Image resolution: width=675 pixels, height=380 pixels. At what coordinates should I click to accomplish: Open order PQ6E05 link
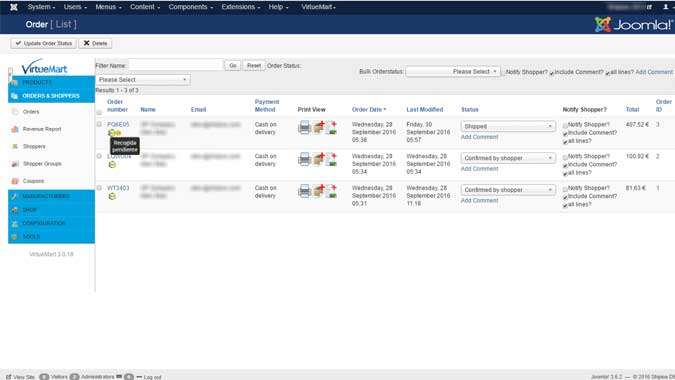coord(118,124)
